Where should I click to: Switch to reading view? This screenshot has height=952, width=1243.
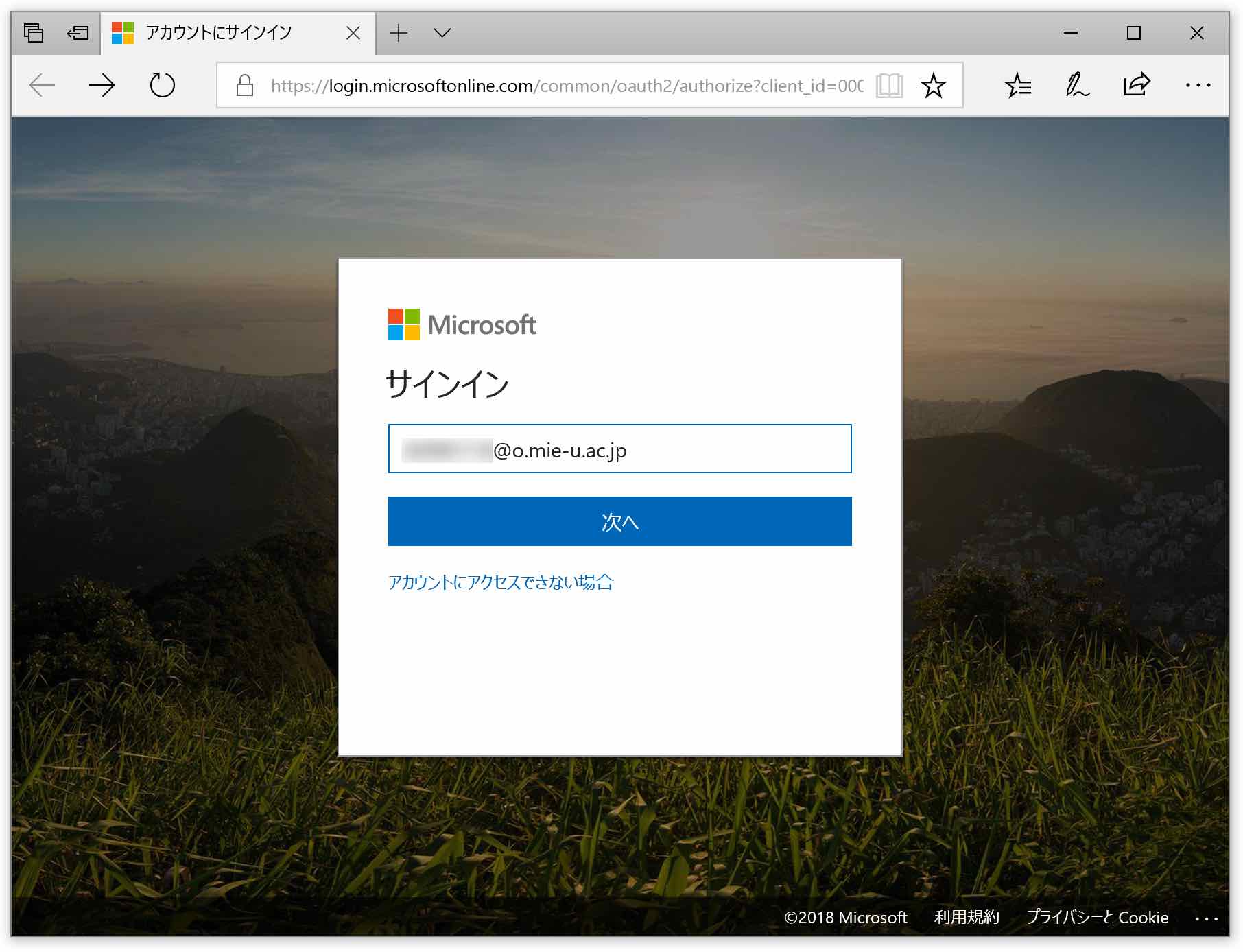(890, 86)
